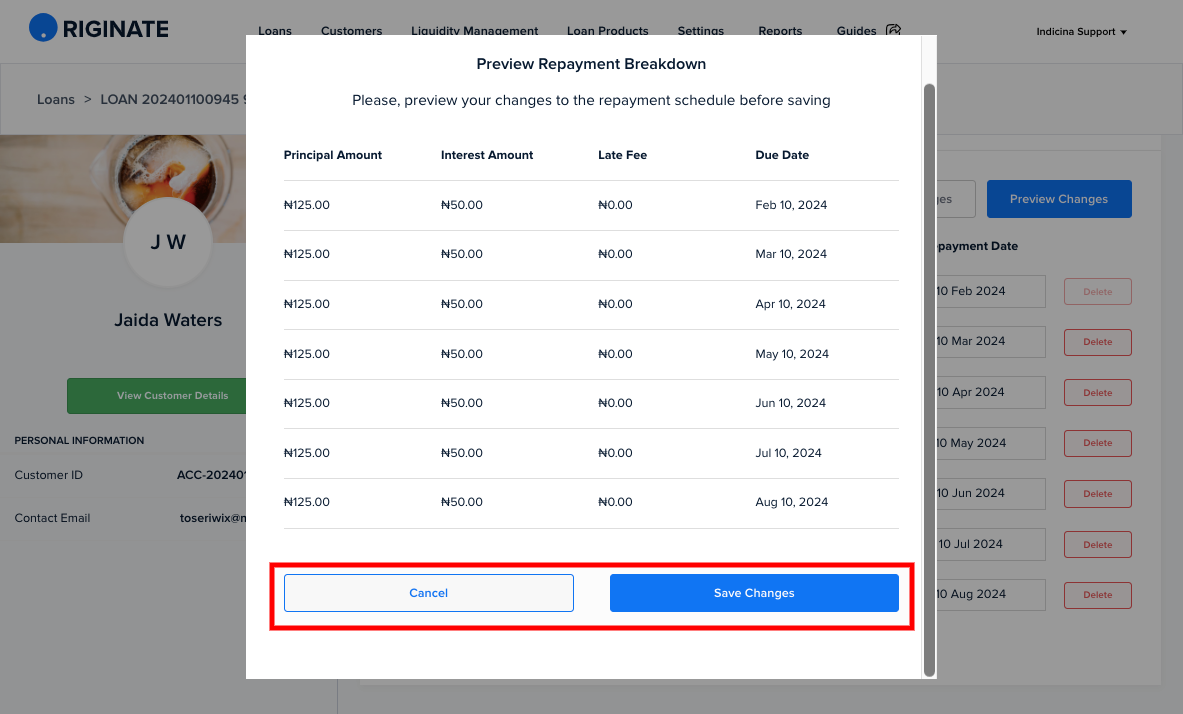This screenshot has height=714, width=1183.
Task: Expand the Indicina Support dropdown
Action: point(1081,32)
